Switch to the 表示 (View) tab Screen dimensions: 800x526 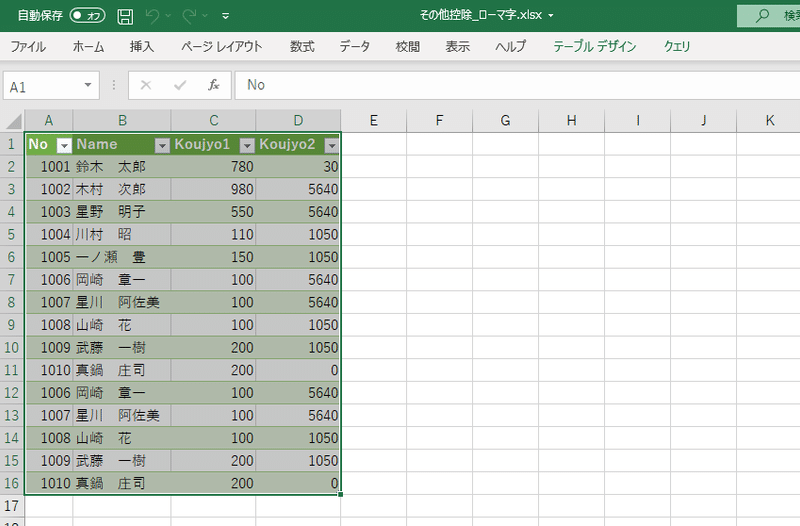tap(458, 46)
